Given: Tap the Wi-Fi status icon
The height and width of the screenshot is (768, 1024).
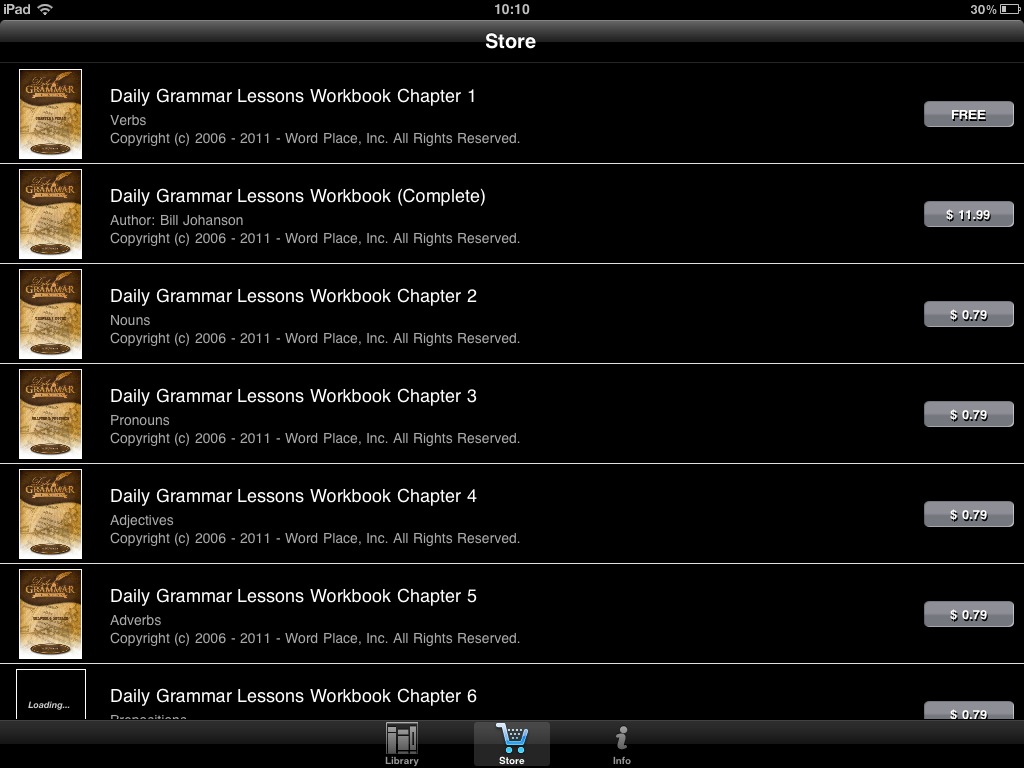Looking at the screenshot, I should 45,9.
